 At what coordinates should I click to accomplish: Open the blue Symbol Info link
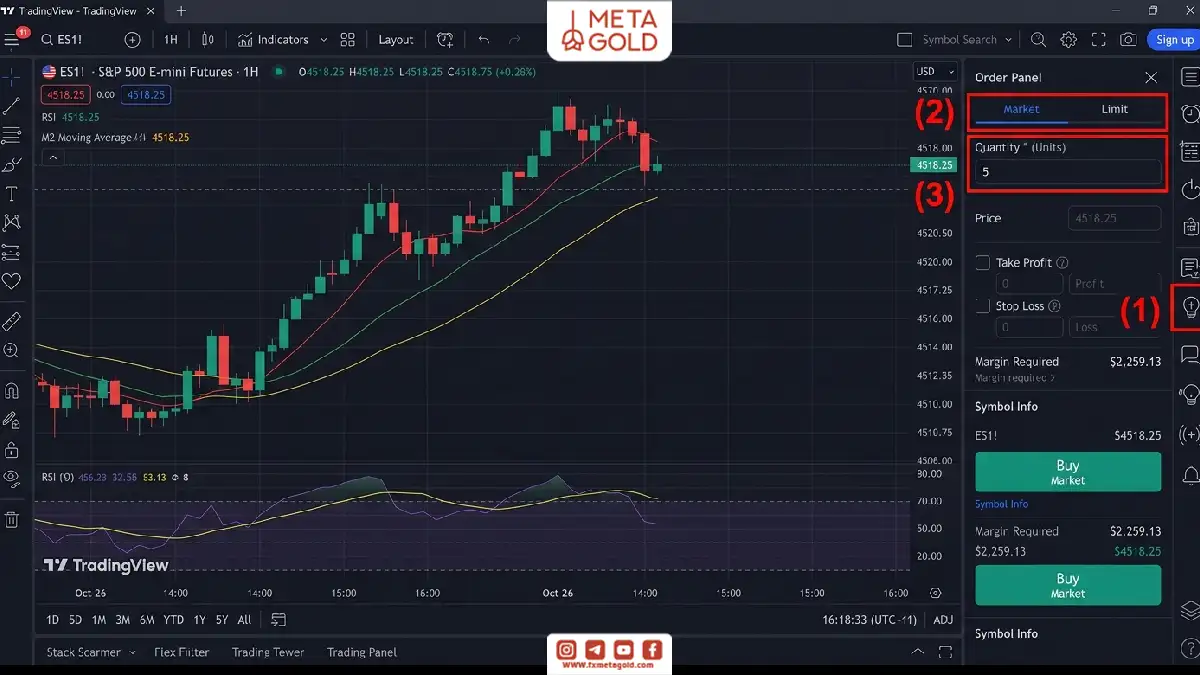(1001, 504)
